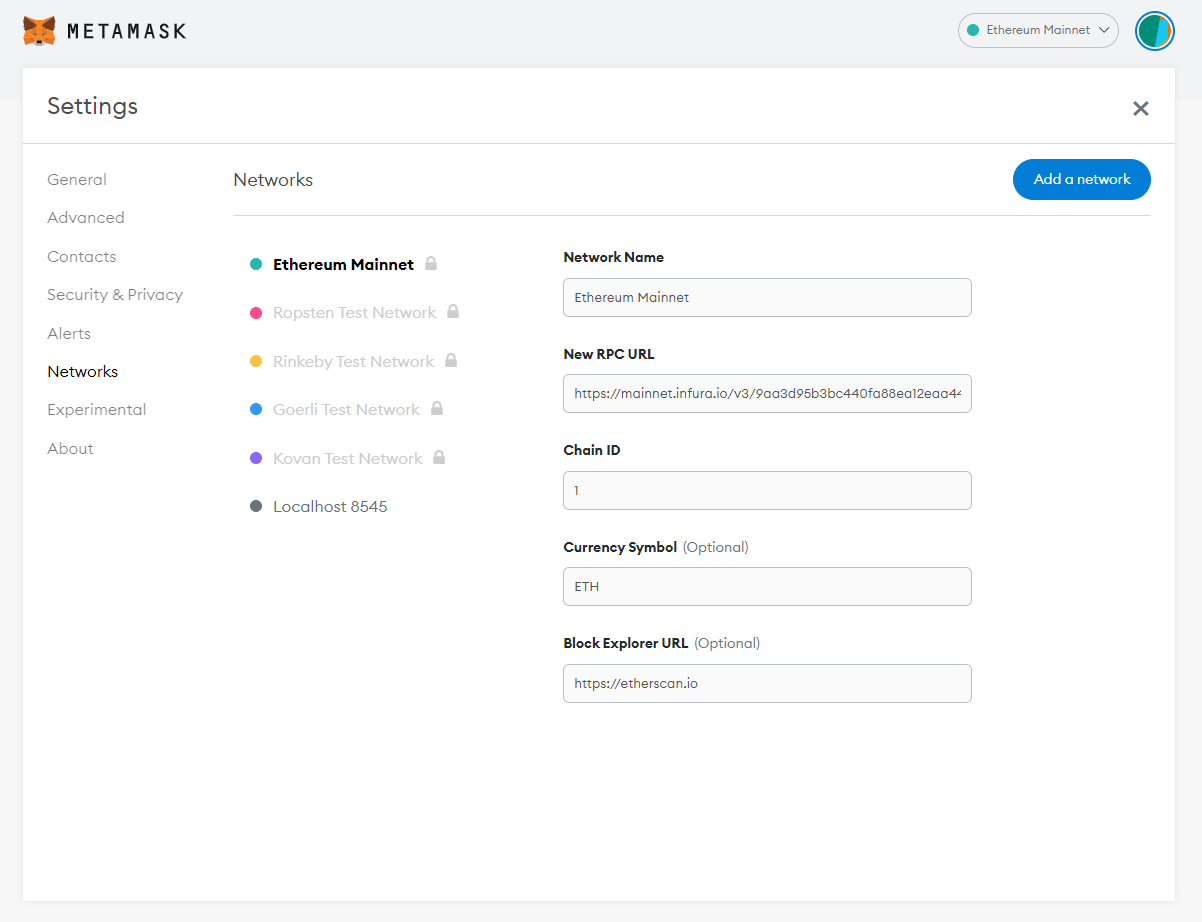1202x922 pixels.
Task: Click the lock icon beside Goerli Test Network
Action: tap(436, 408)
